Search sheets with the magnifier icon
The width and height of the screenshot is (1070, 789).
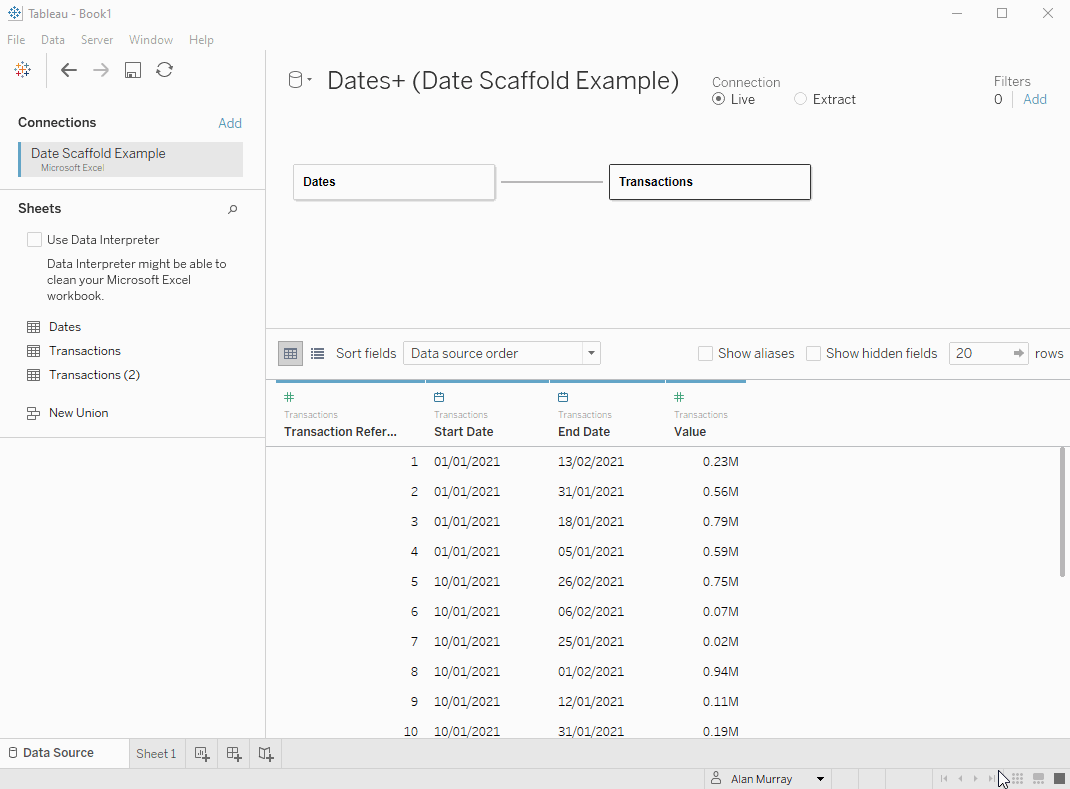232,210
